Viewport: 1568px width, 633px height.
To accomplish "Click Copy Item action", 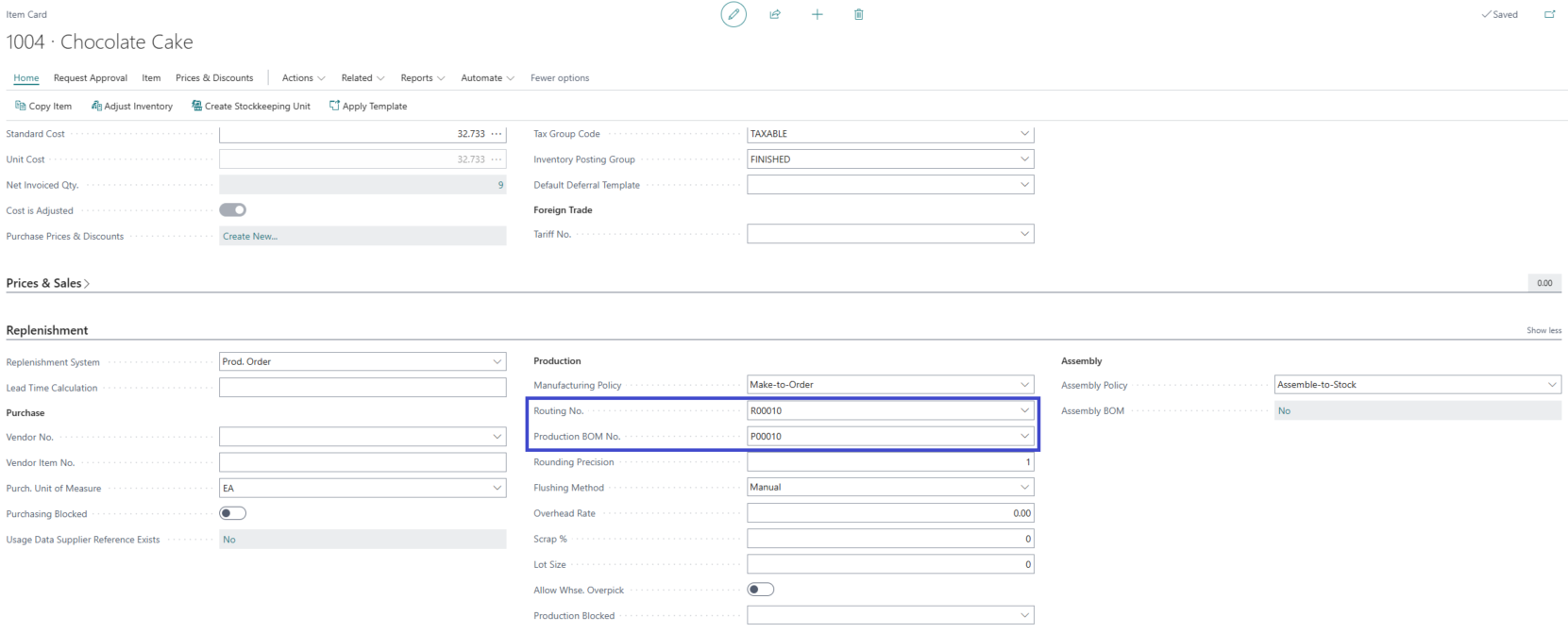I will [43, 107].
